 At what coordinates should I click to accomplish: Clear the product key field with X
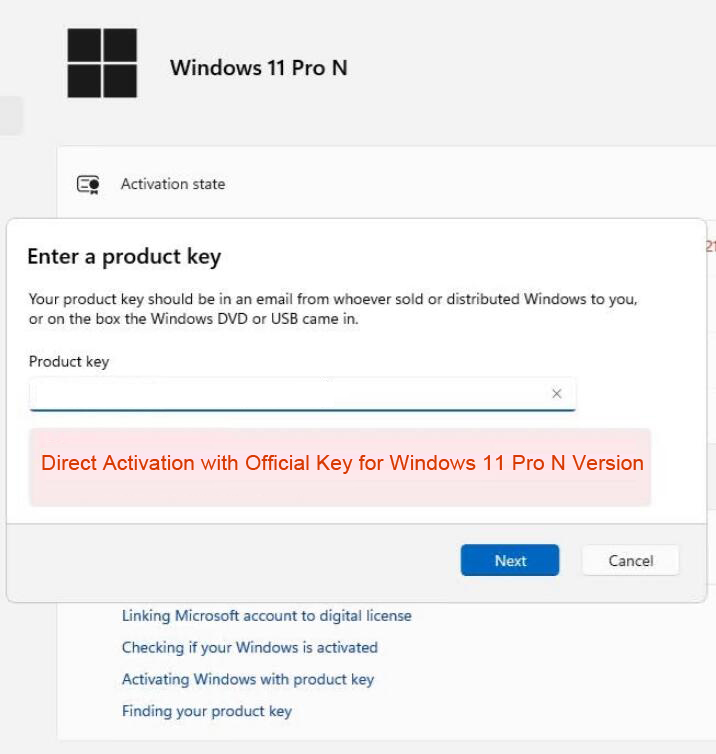[x=557, y=394]
